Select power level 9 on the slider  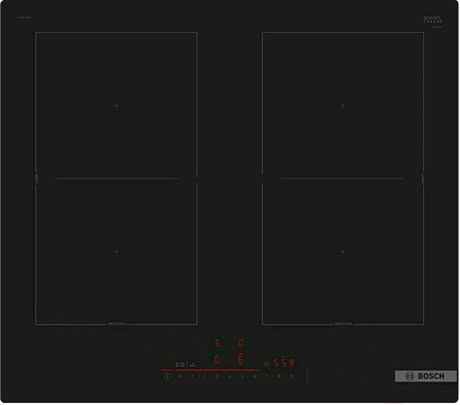[291, 376]
